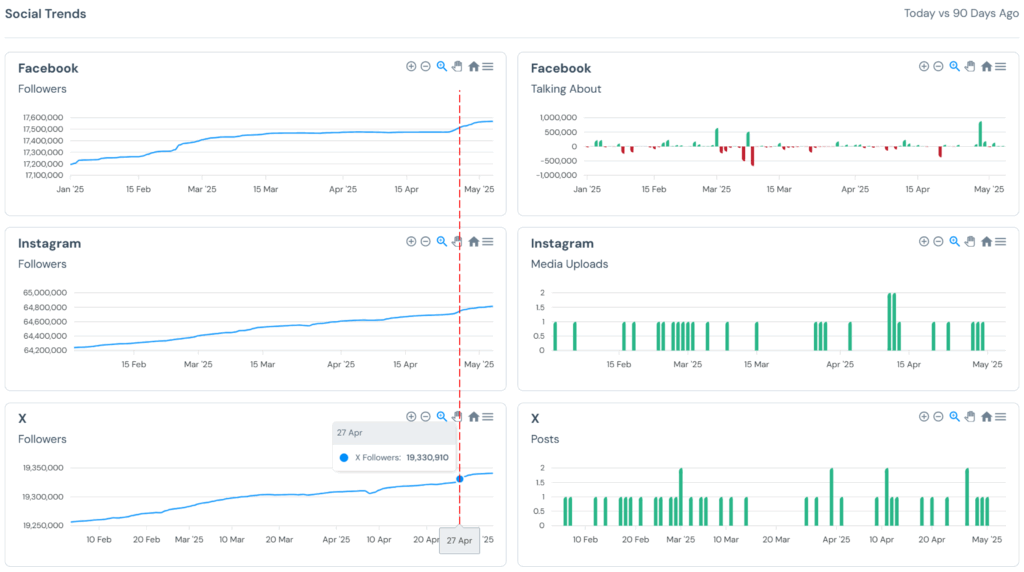1024x572 pixels.
Task: Zoom in on X Posts chart
Action: pos(923,417)
